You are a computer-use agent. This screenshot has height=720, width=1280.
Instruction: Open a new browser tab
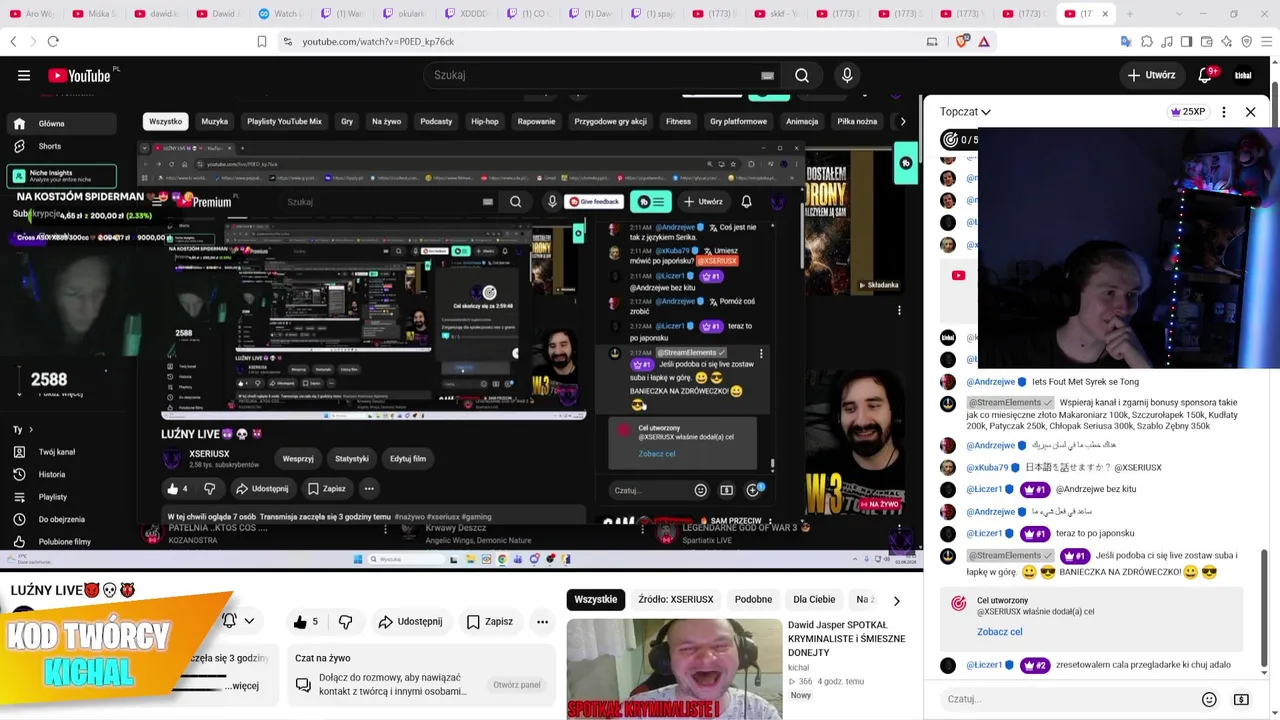click(x=1130, y=14)
